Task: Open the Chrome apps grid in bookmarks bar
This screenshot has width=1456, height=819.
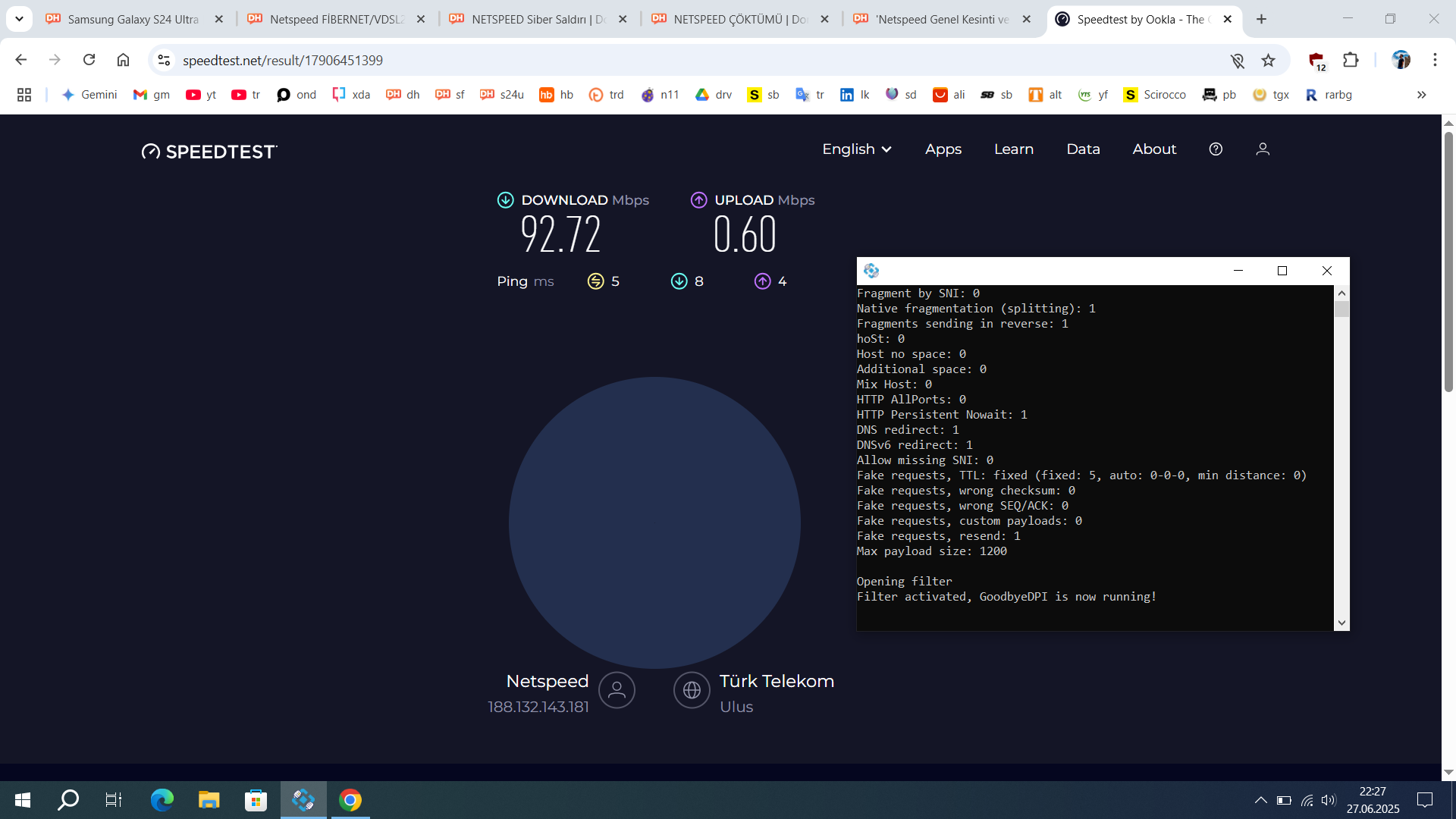Action: click(24, 95)
